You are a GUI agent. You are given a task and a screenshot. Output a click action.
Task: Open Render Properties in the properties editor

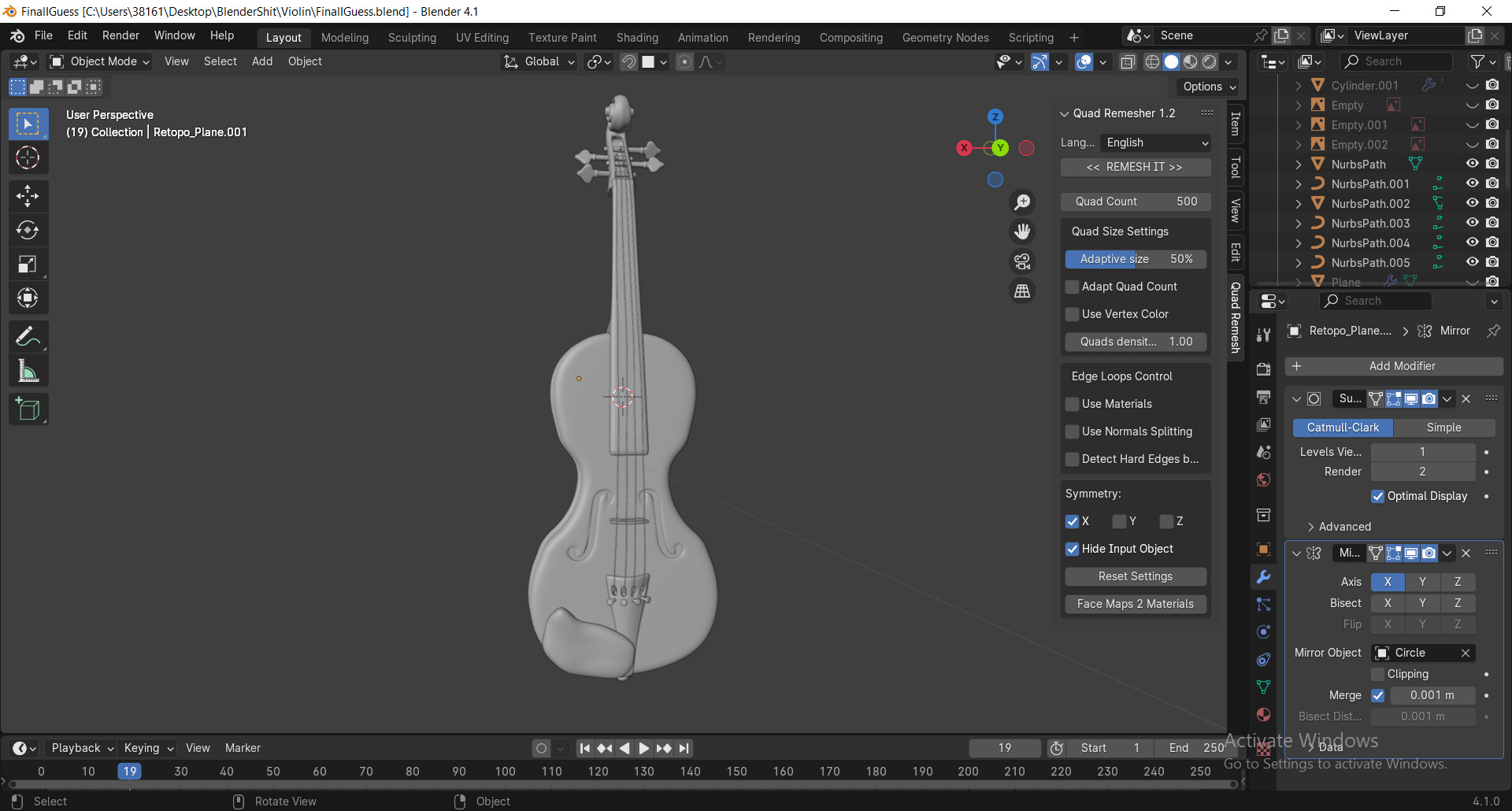click(1263, 368)
